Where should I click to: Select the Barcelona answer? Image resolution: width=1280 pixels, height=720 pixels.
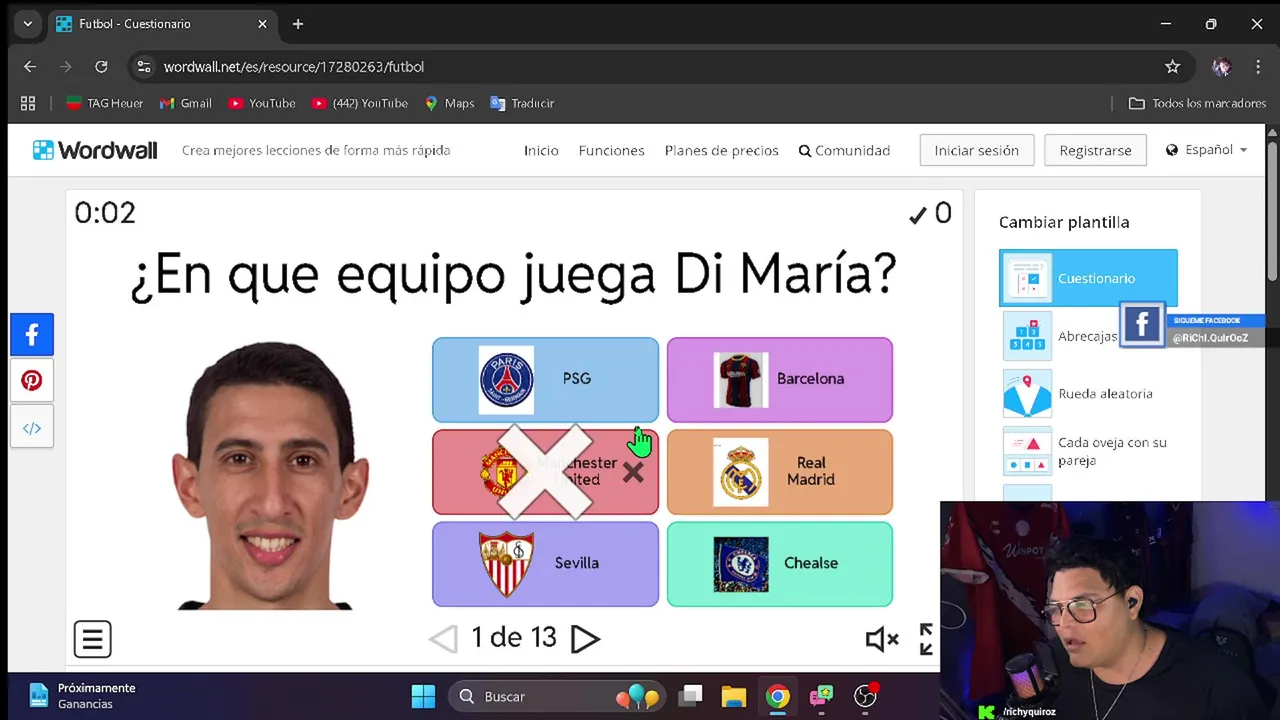[x=780, y=379]
